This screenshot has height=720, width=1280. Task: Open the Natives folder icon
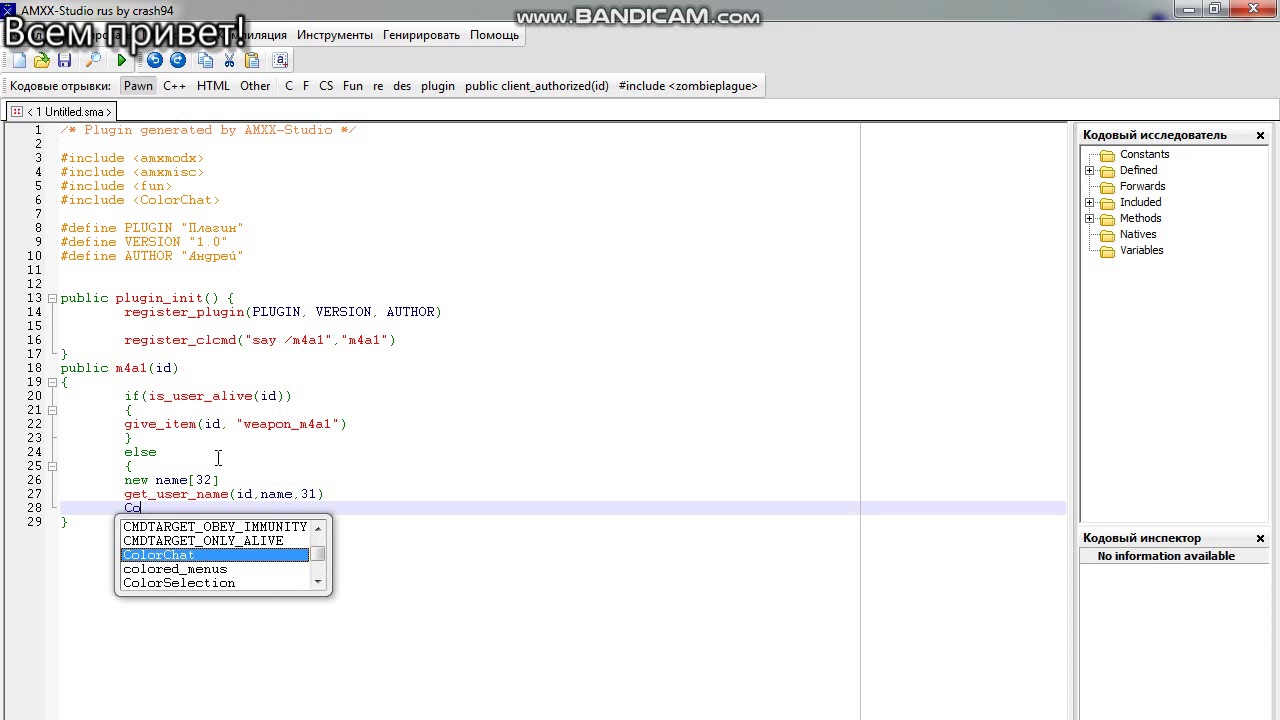pos(1107,235)
